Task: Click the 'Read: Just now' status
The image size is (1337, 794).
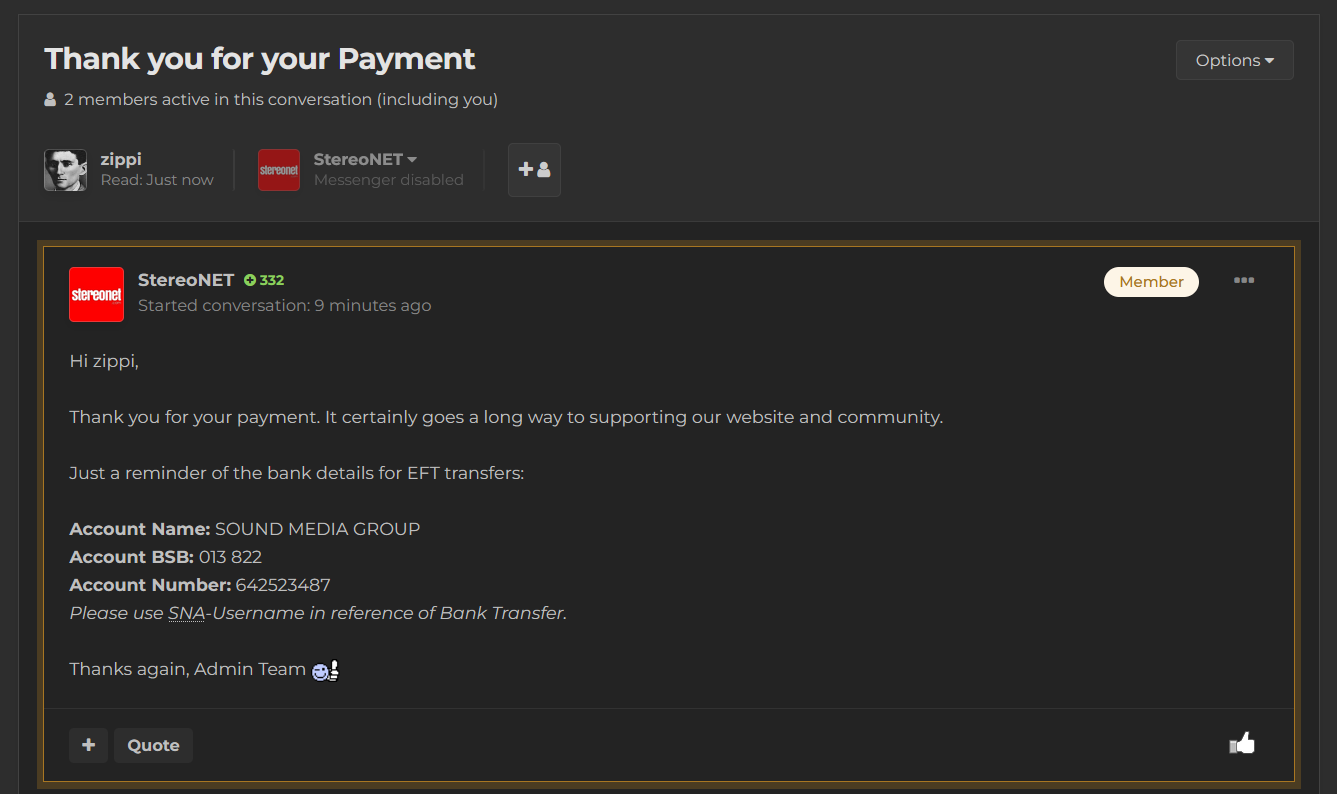Action: click(157, 180)
